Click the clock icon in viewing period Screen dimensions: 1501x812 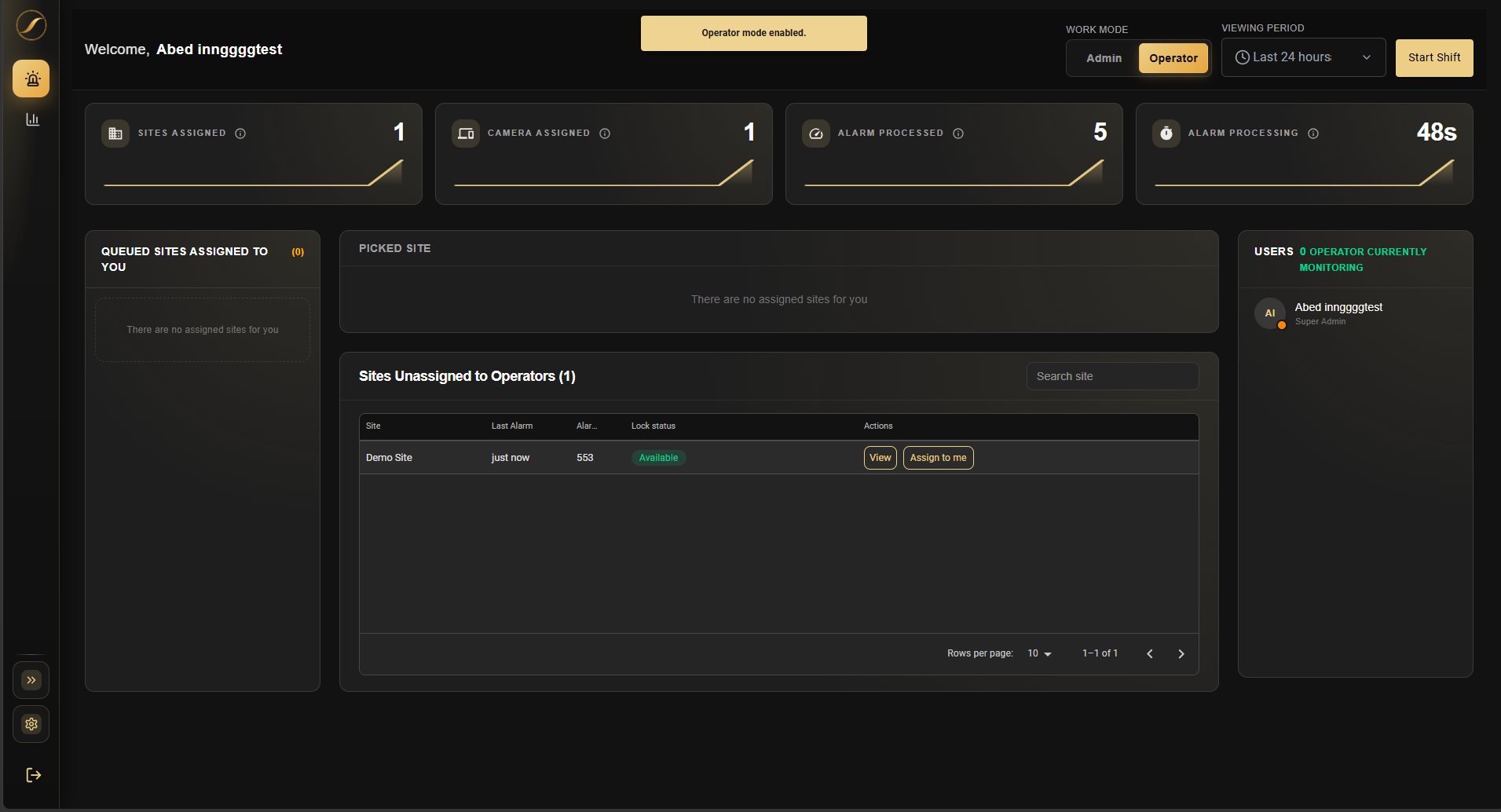[1242, 57]
